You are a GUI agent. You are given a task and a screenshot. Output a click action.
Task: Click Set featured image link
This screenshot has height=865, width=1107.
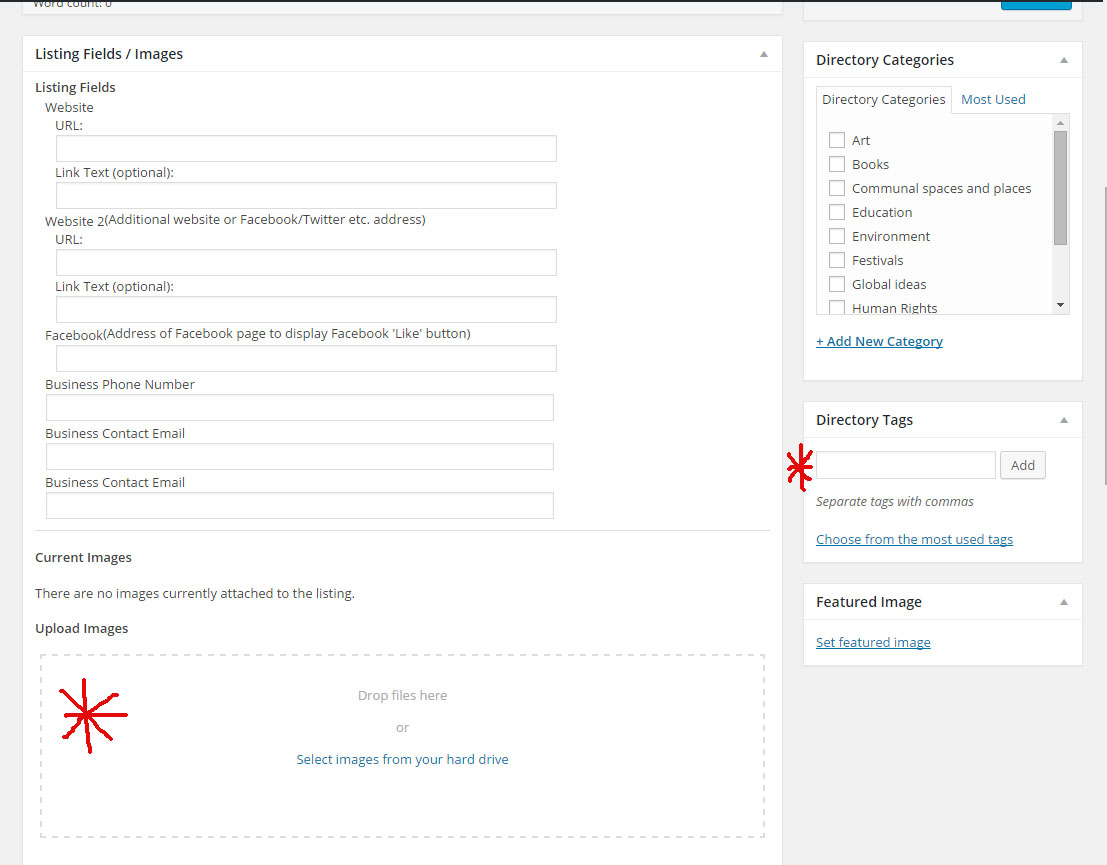pyautogui.click(x=873, y=642)
